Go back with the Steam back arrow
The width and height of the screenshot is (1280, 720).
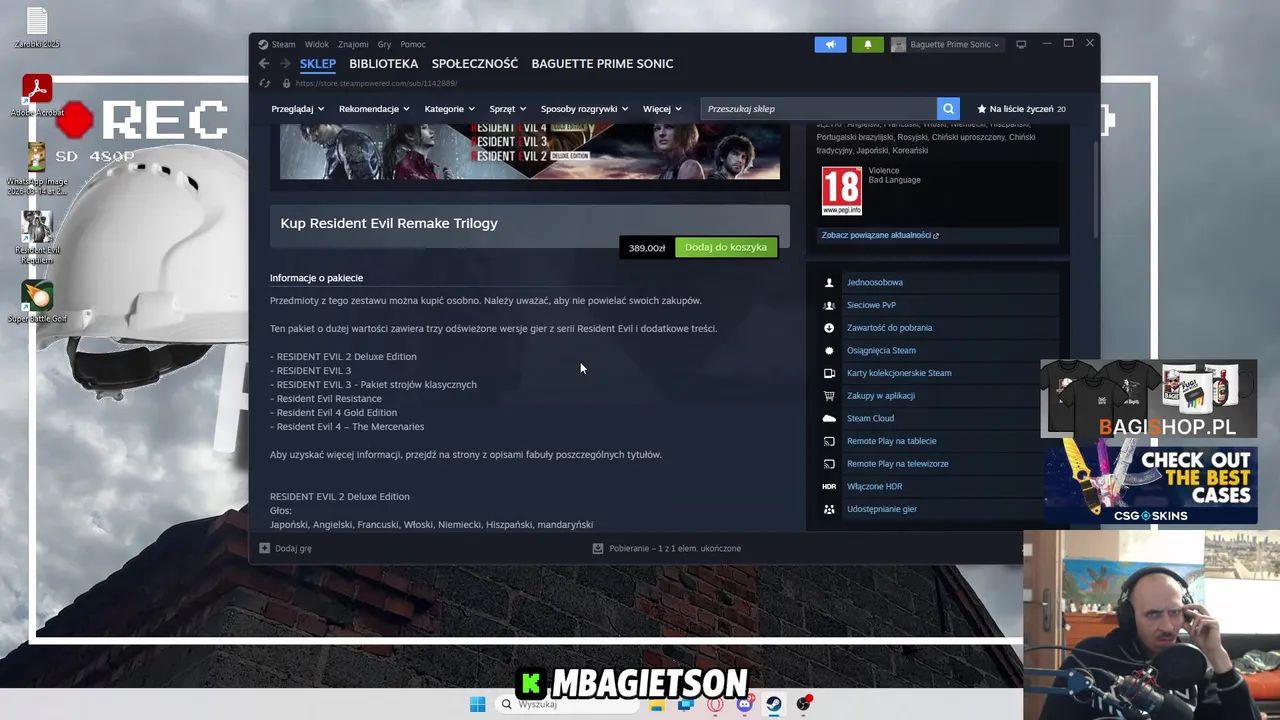point(264,64)
